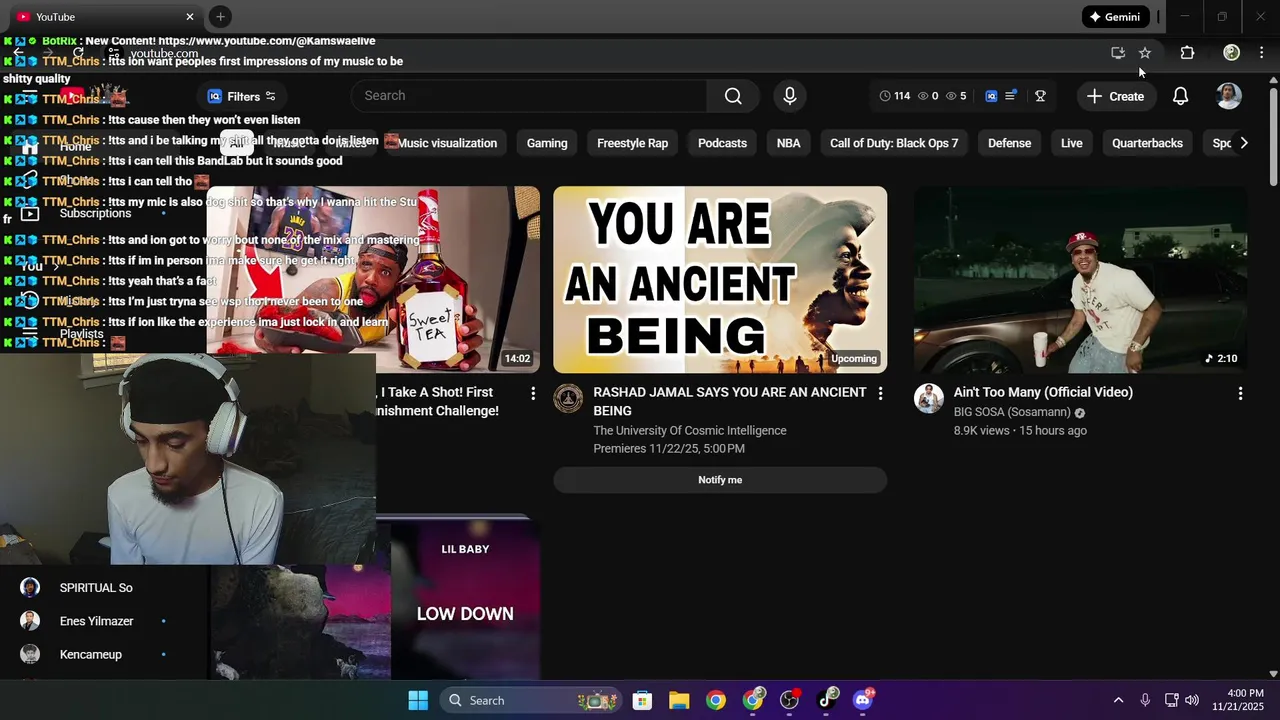Click the search magnifier button

point(733,96)
